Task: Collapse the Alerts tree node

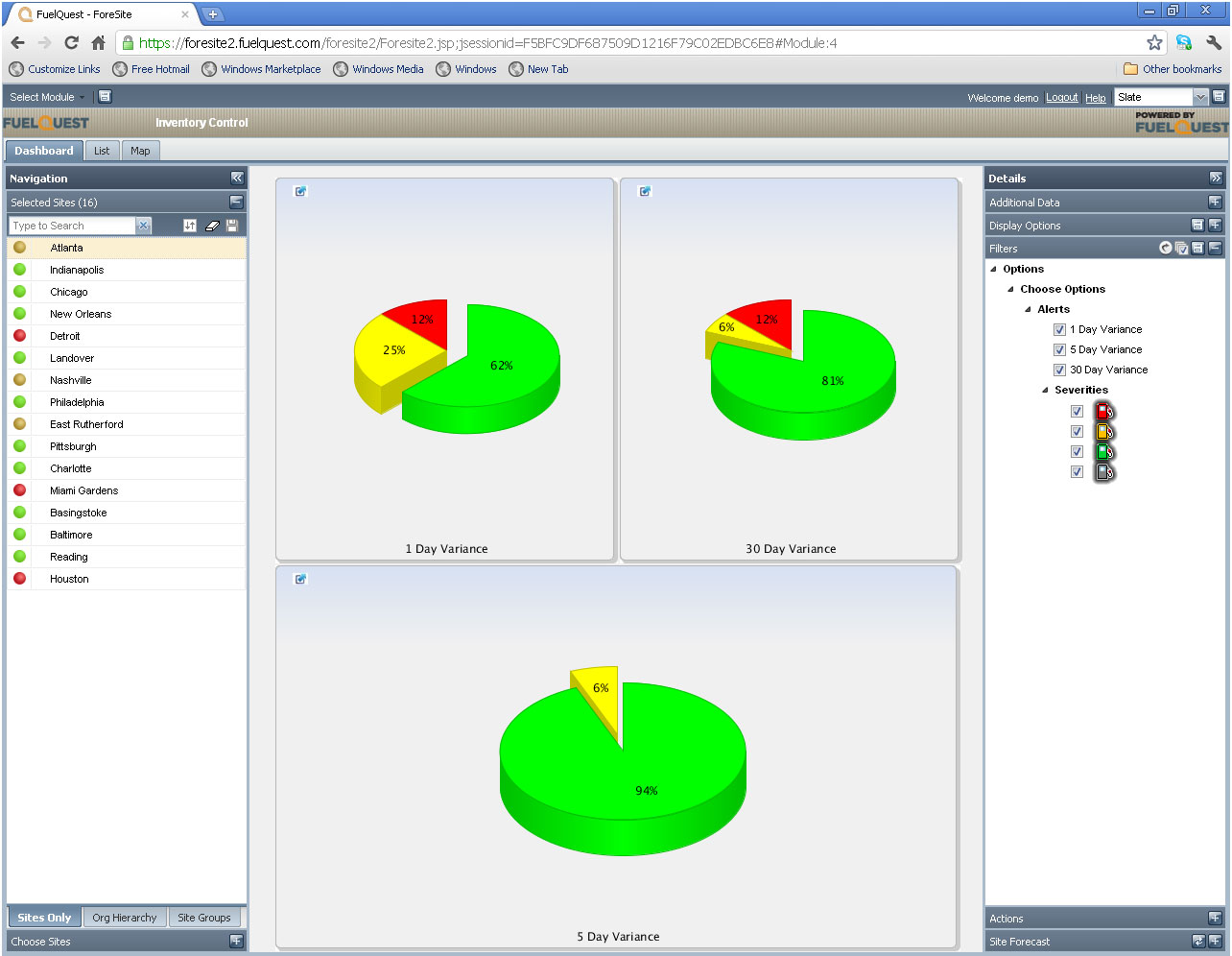Action: pyautogui.click(x=1028, y=310)
